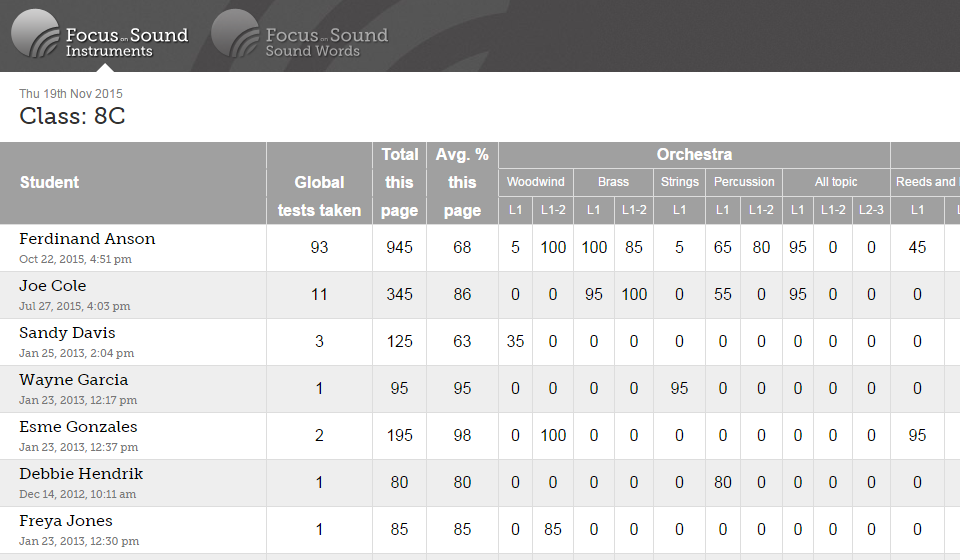The image size is (960, 560).
Task: Select the Brass column header
Action: (613, 182)
